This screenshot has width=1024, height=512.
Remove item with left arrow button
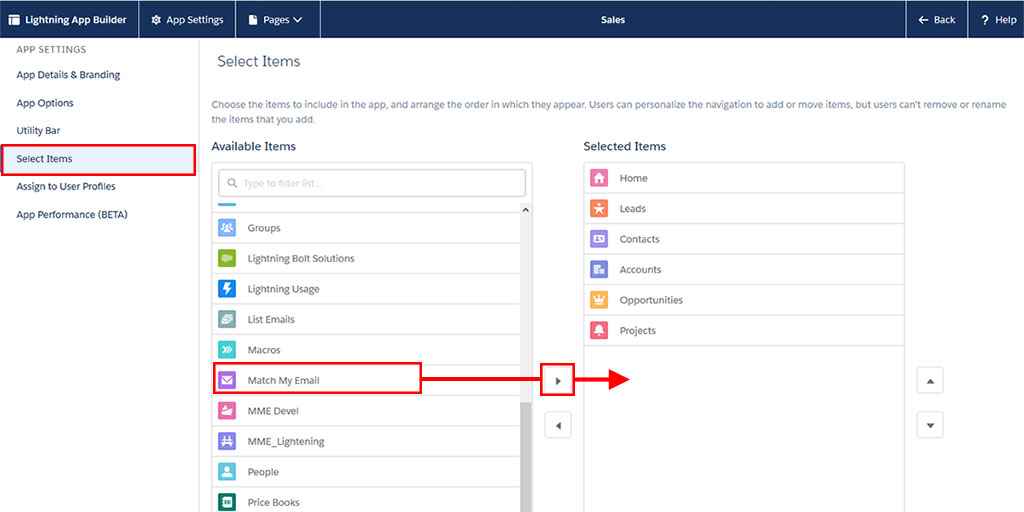coord(558,426)
